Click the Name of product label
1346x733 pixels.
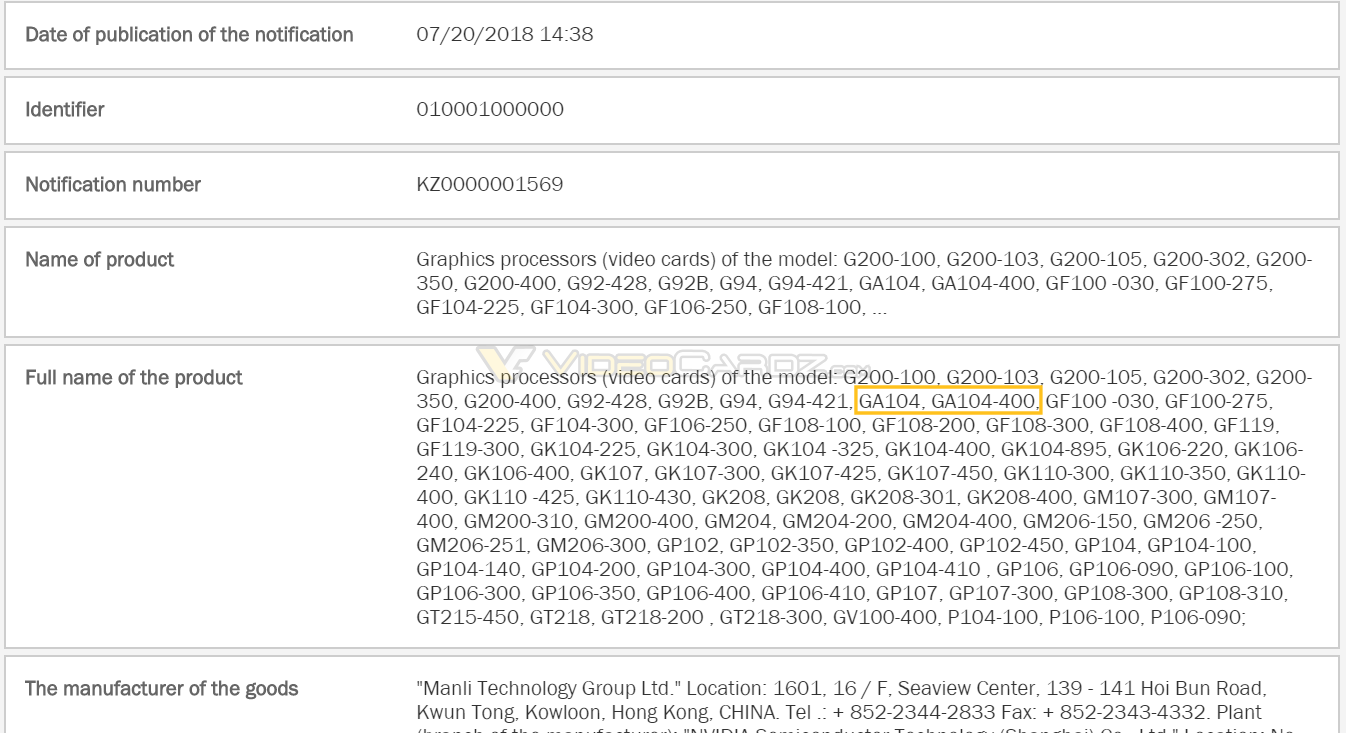(99, 259)
